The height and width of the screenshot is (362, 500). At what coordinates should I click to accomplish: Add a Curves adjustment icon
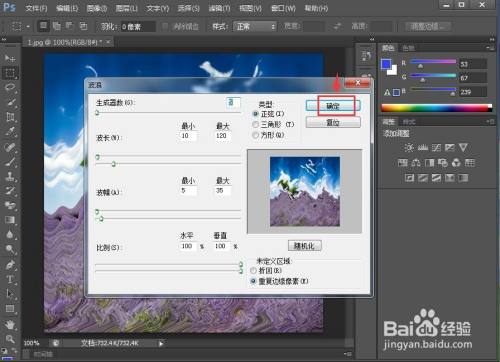click(x=436, y=147)
